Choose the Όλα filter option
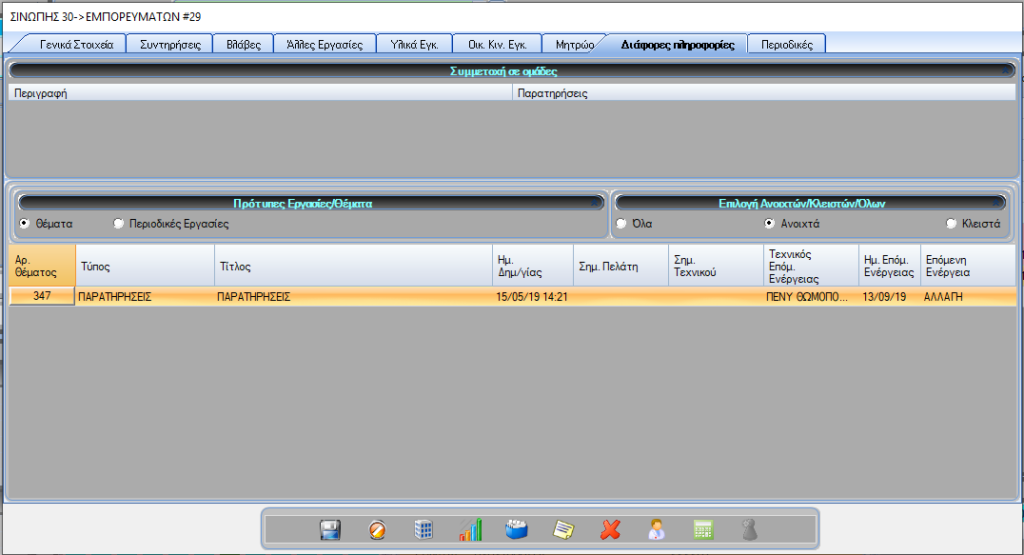 622,224
